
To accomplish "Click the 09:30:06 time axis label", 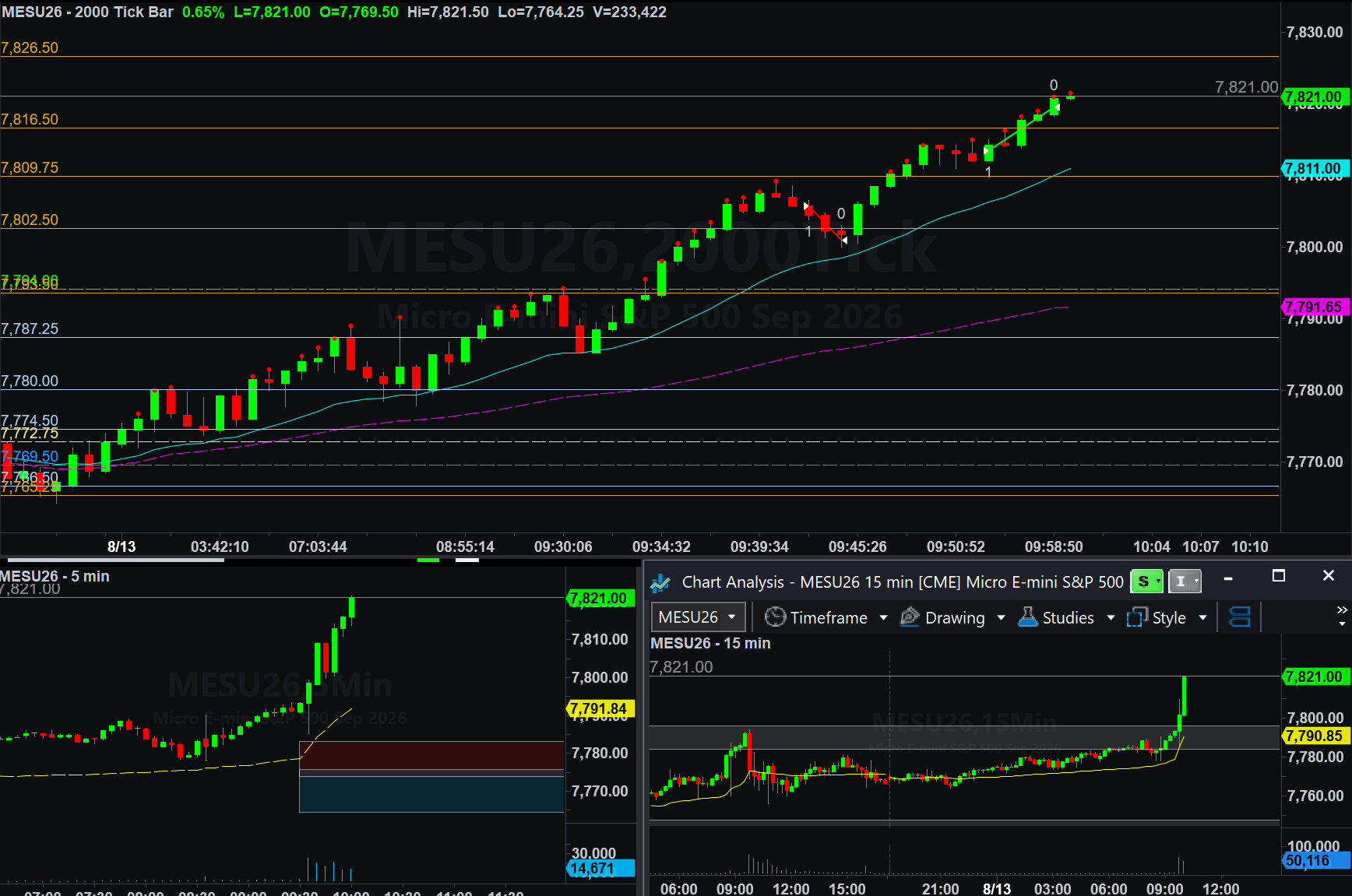I will pyautogui.click(x=563, y=546).
